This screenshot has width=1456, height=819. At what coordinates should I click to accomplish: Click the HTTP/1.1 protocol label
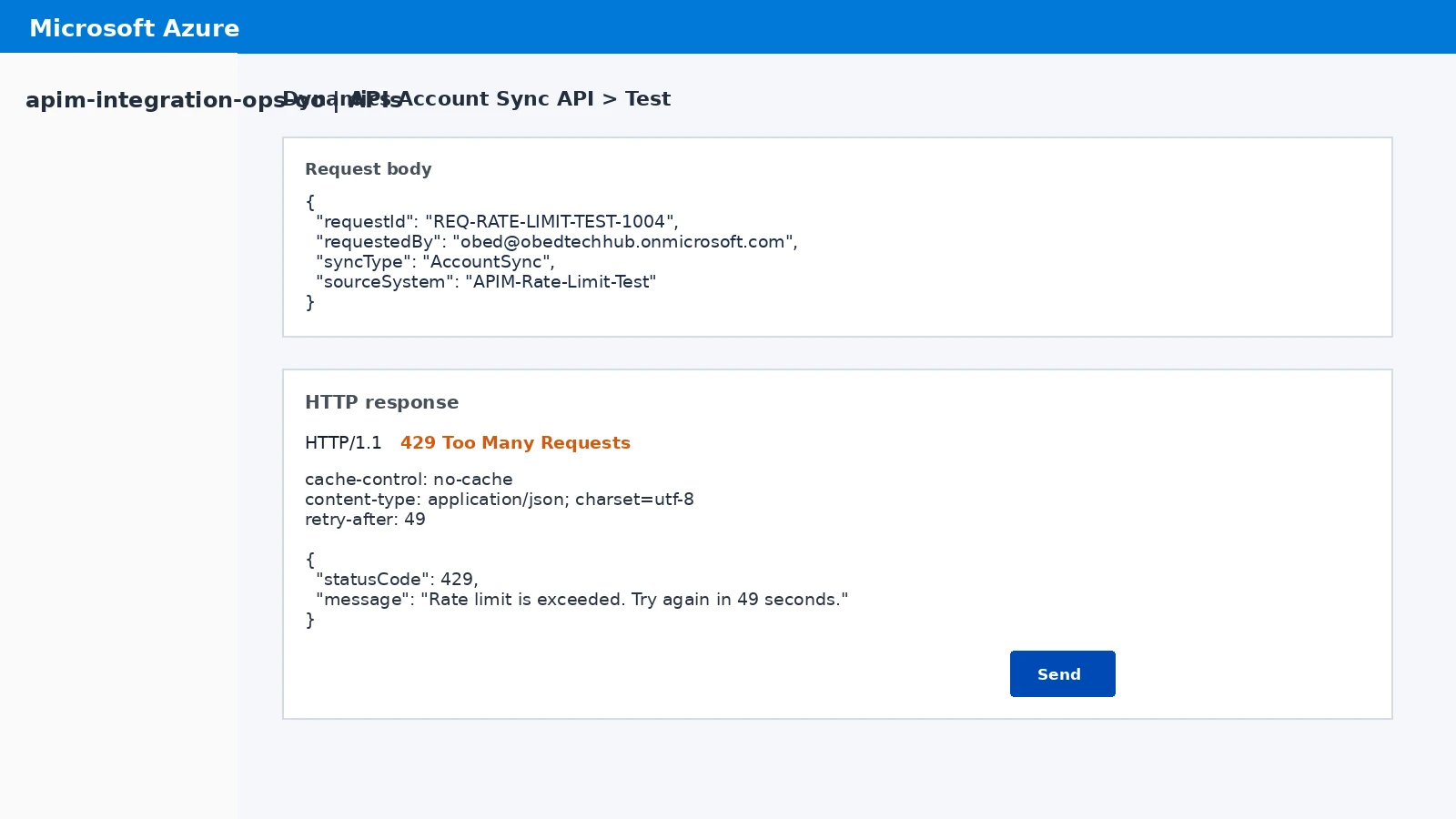[x=343, y=443]
